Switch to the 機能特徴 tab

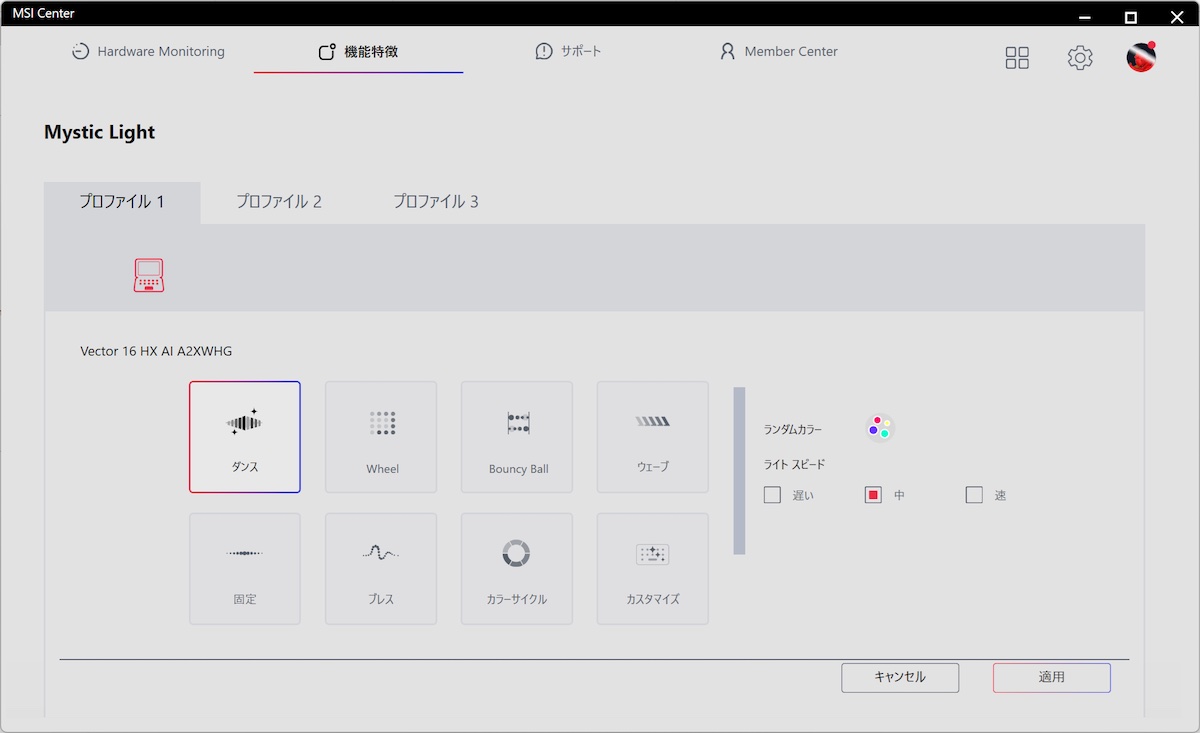(358, 52)
